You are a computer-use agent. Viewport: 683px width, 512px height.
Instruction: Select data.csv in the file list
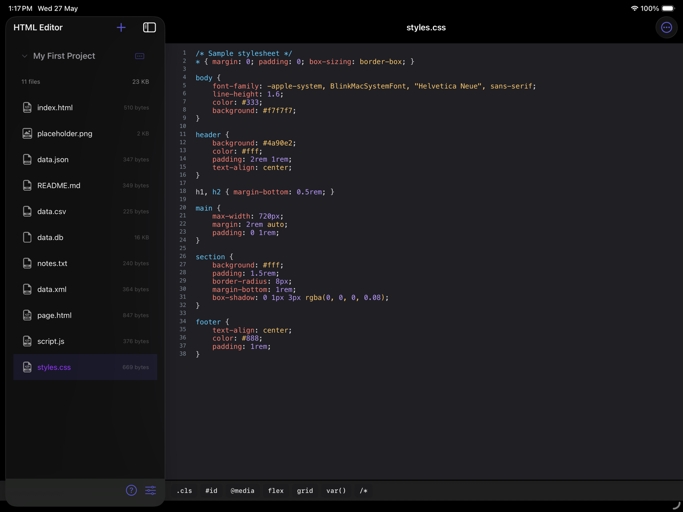pyautogui.click(x=51, y=211)
